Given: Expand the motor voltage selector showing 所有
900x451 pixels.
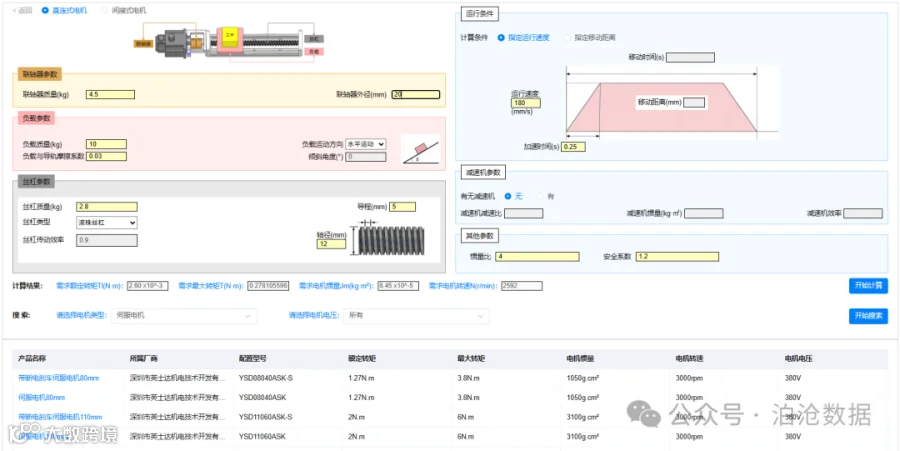Looking at the screenshot, I should [x=416, y=316].
